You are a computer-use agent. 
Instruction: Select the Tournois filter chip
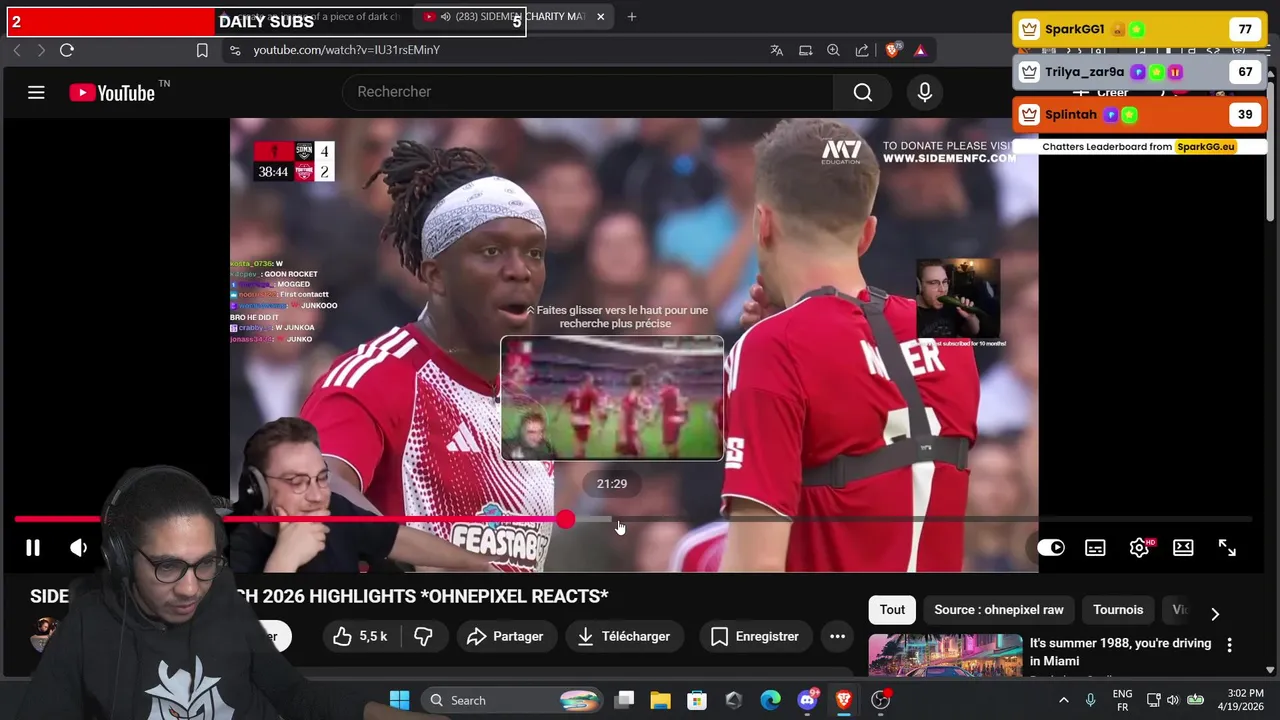click(x=1118, y=609)
